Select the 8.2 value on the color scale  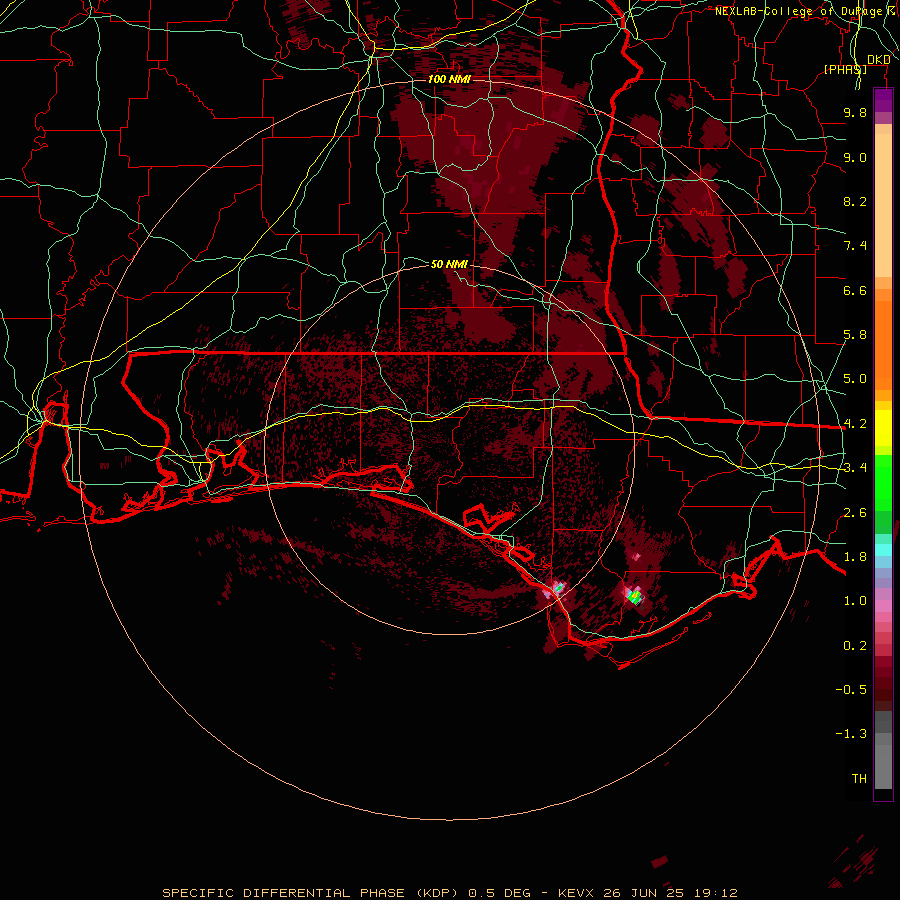pyautogui.click(x=855, y=201)
